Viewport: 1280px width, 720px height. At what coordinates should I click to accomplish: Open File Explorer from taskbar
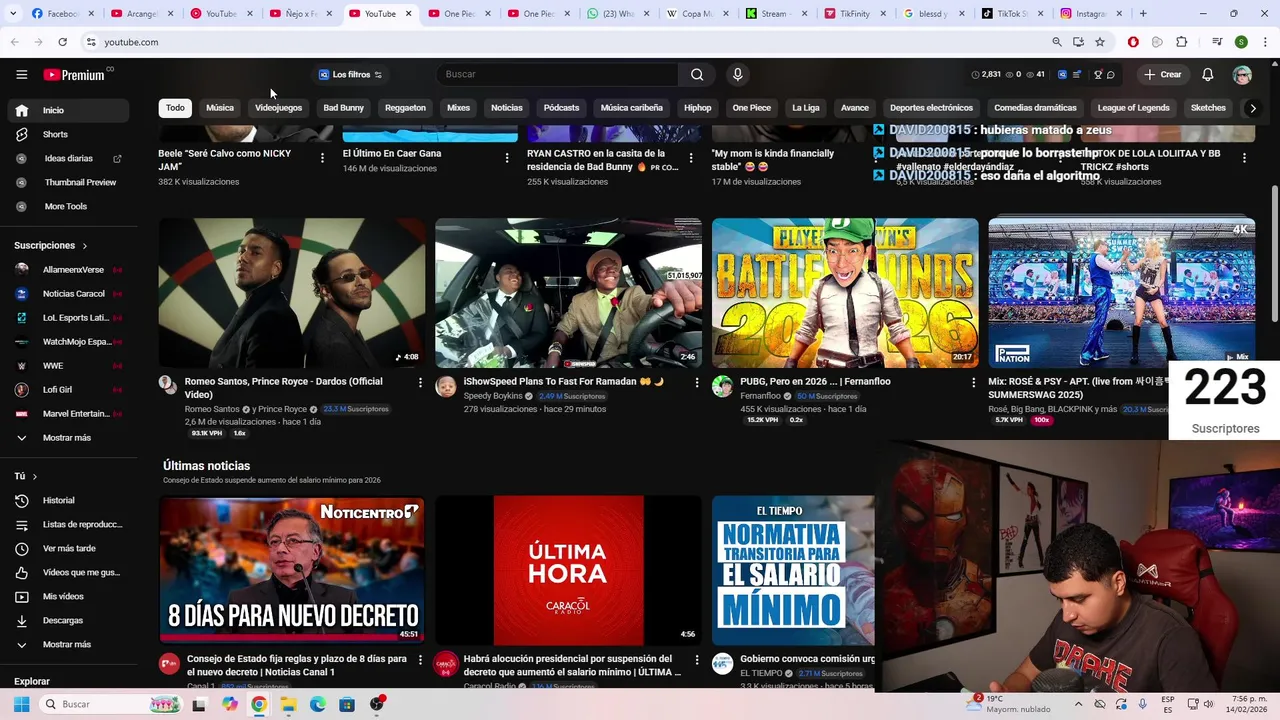click(288, 704)
